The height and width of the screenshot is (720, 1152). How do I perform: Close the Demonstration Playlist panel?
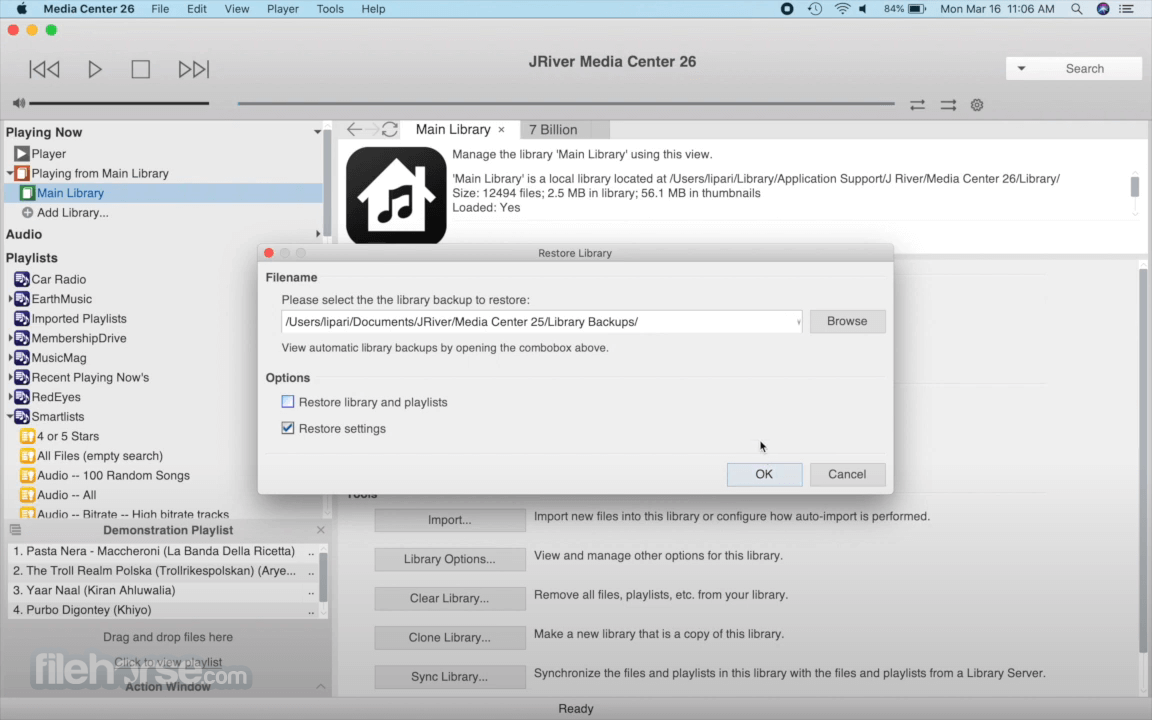coord(320,530)
